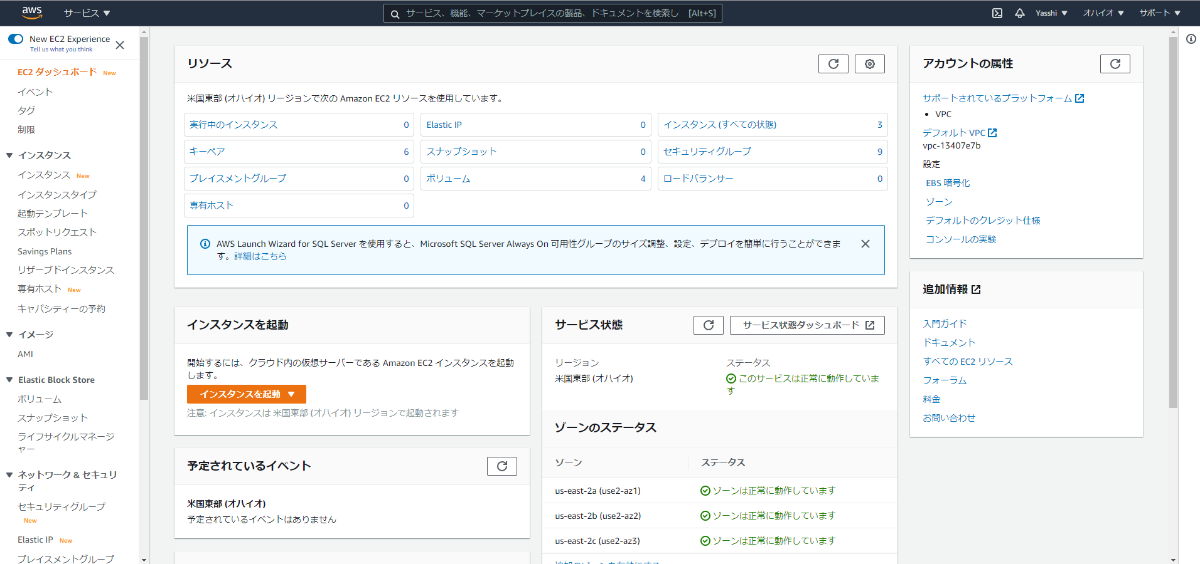This screenshot has width=1200, height=564.
Task: Open キーペア resource link
Action: coord(207,152)
